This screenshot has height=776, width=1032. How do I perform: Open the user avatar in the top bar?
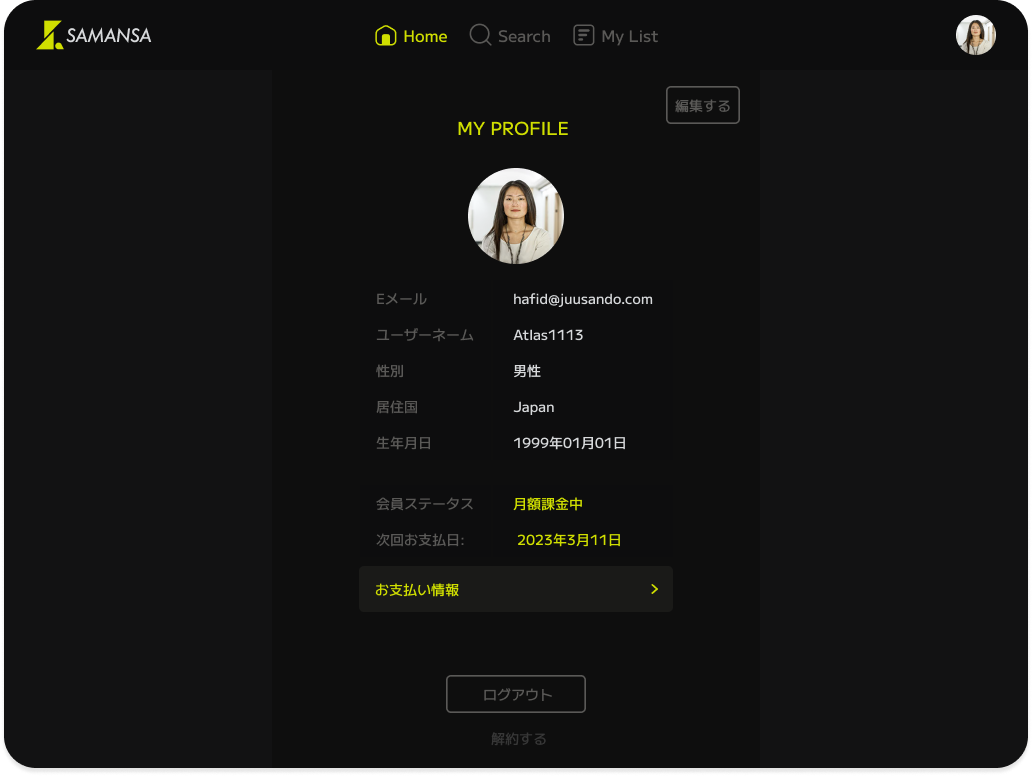pos(975,35)
